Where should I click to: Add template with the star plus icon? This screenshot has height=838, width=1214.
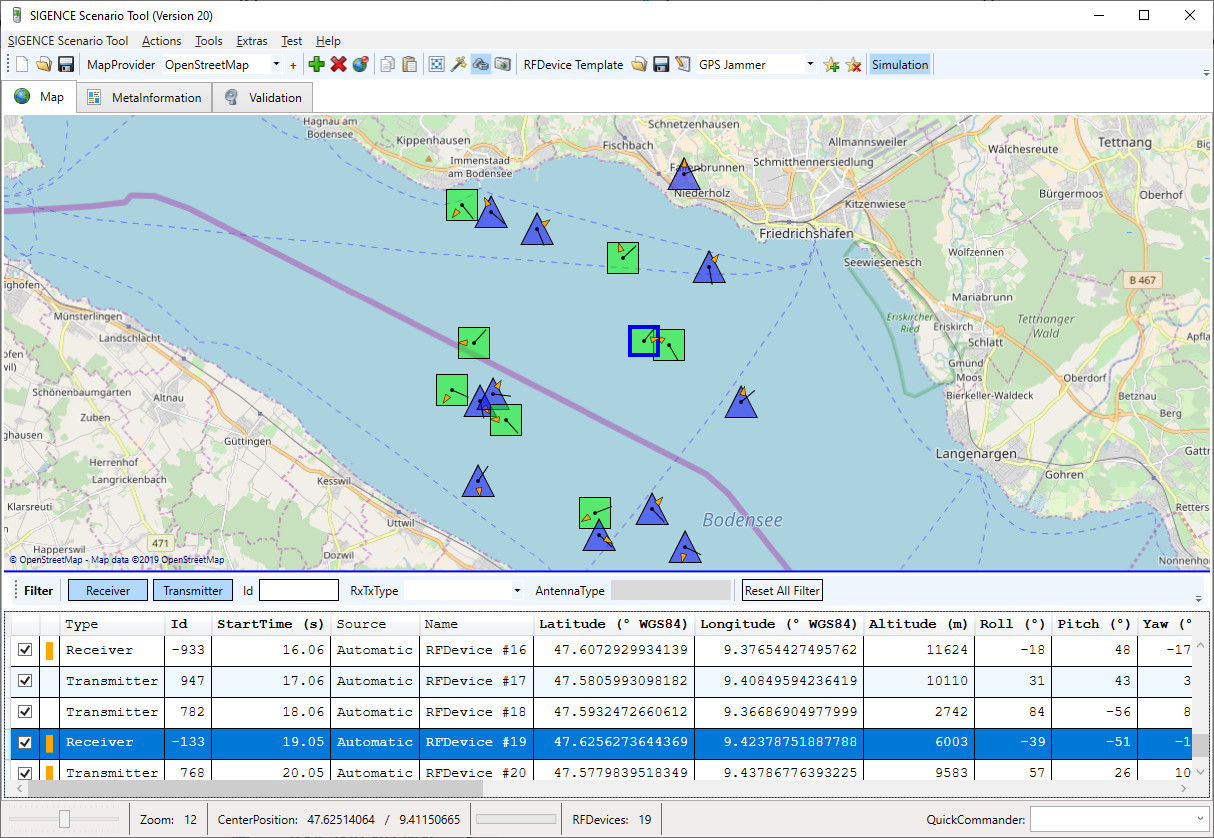tap(831, 65)
